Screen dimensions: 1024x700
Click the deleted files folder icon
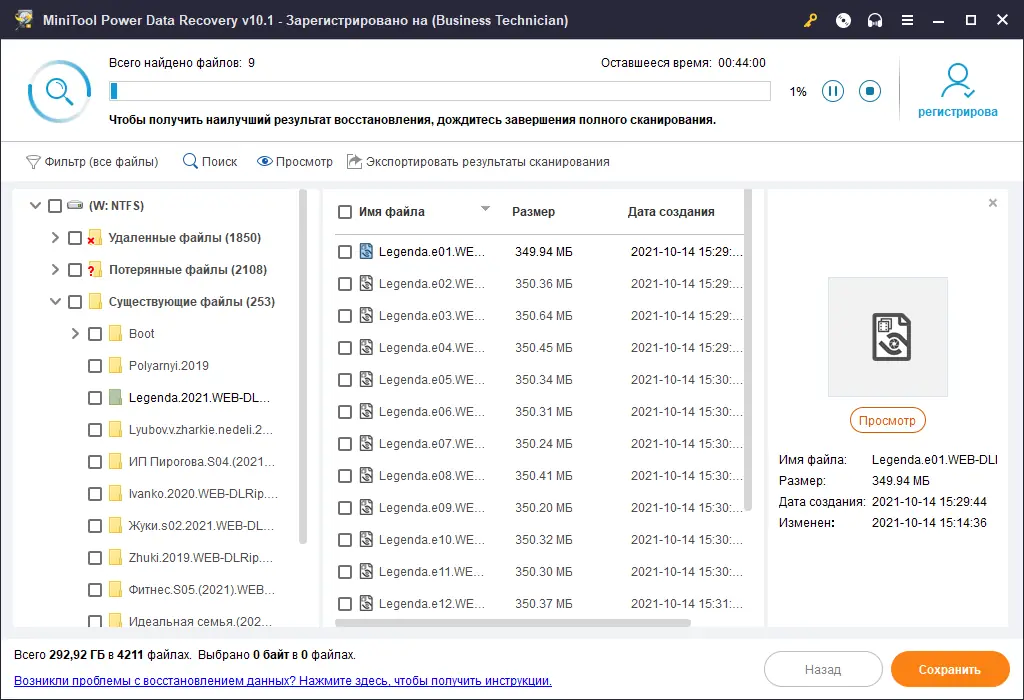(95, 238)
